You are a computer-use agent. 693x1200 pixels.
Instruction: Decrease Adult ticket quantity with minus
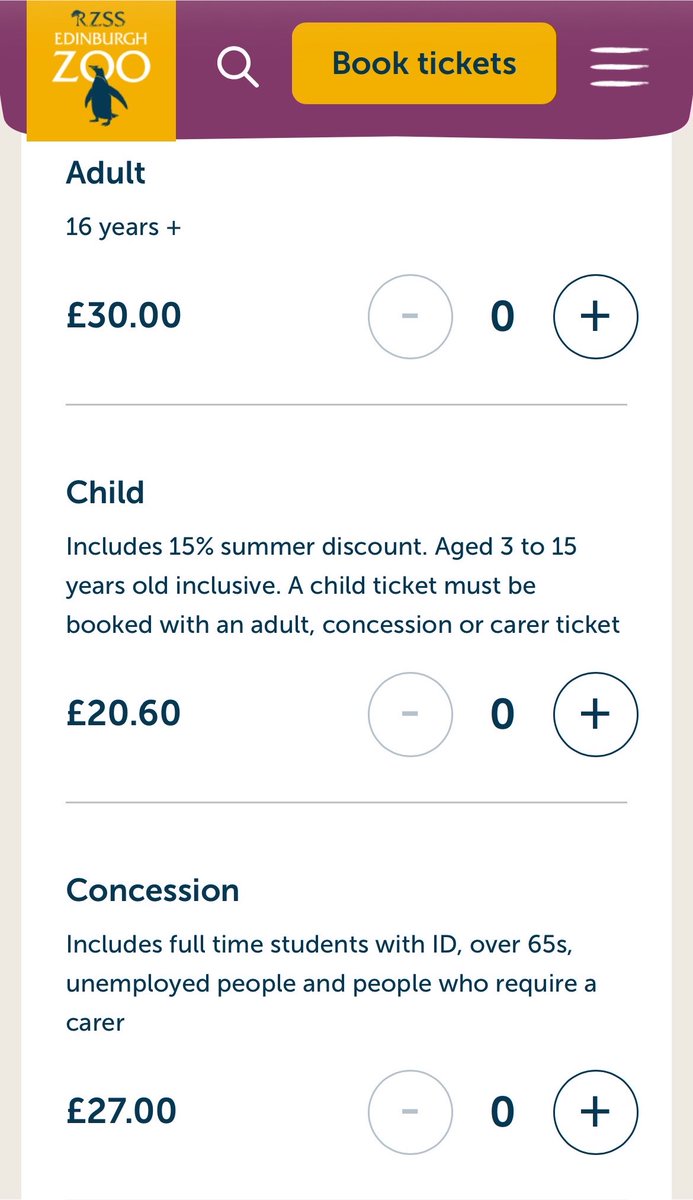coord(410,316)
